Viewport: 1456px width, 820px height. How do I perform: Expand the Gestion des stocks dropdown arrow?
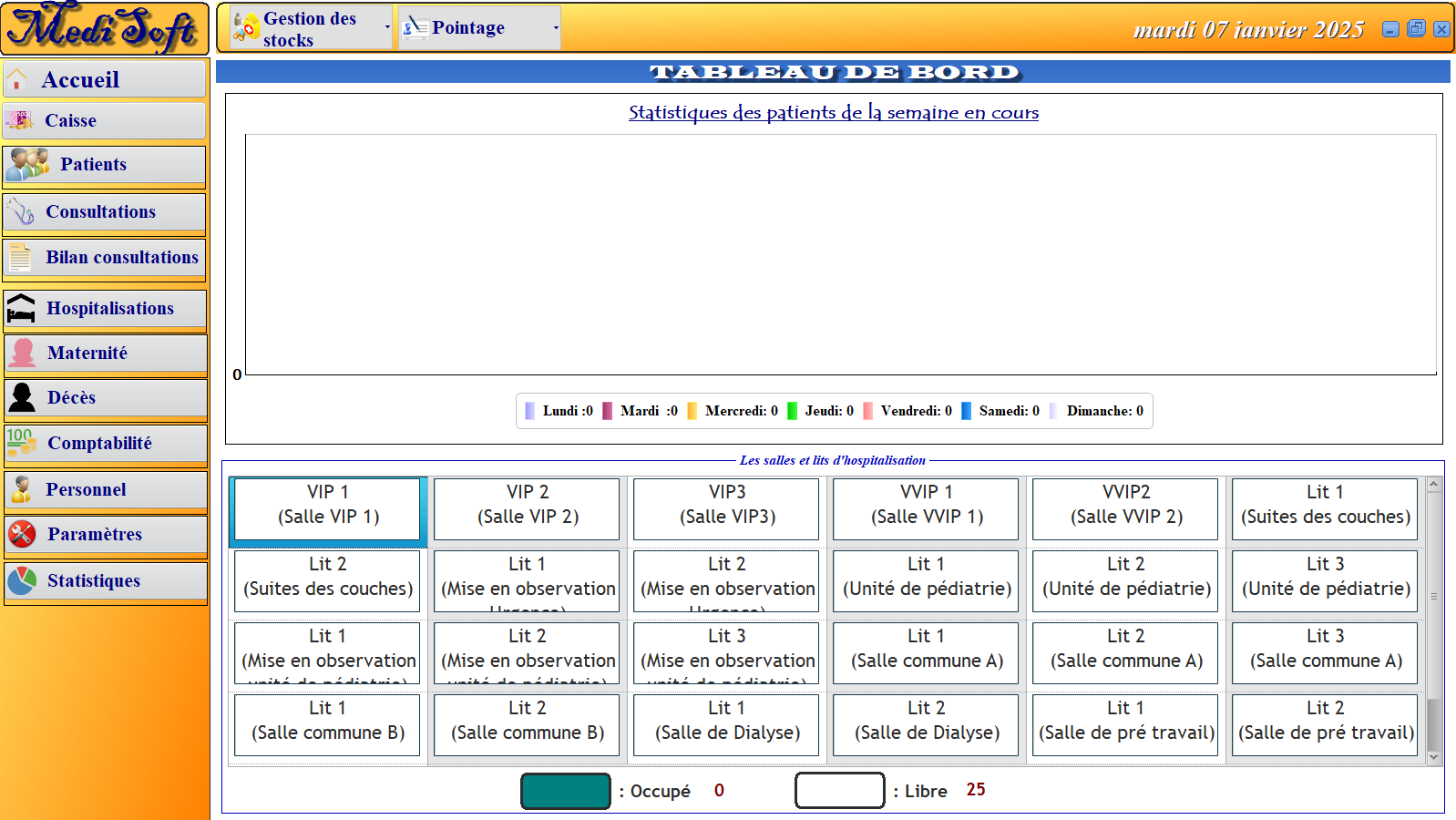coord(387,28)
